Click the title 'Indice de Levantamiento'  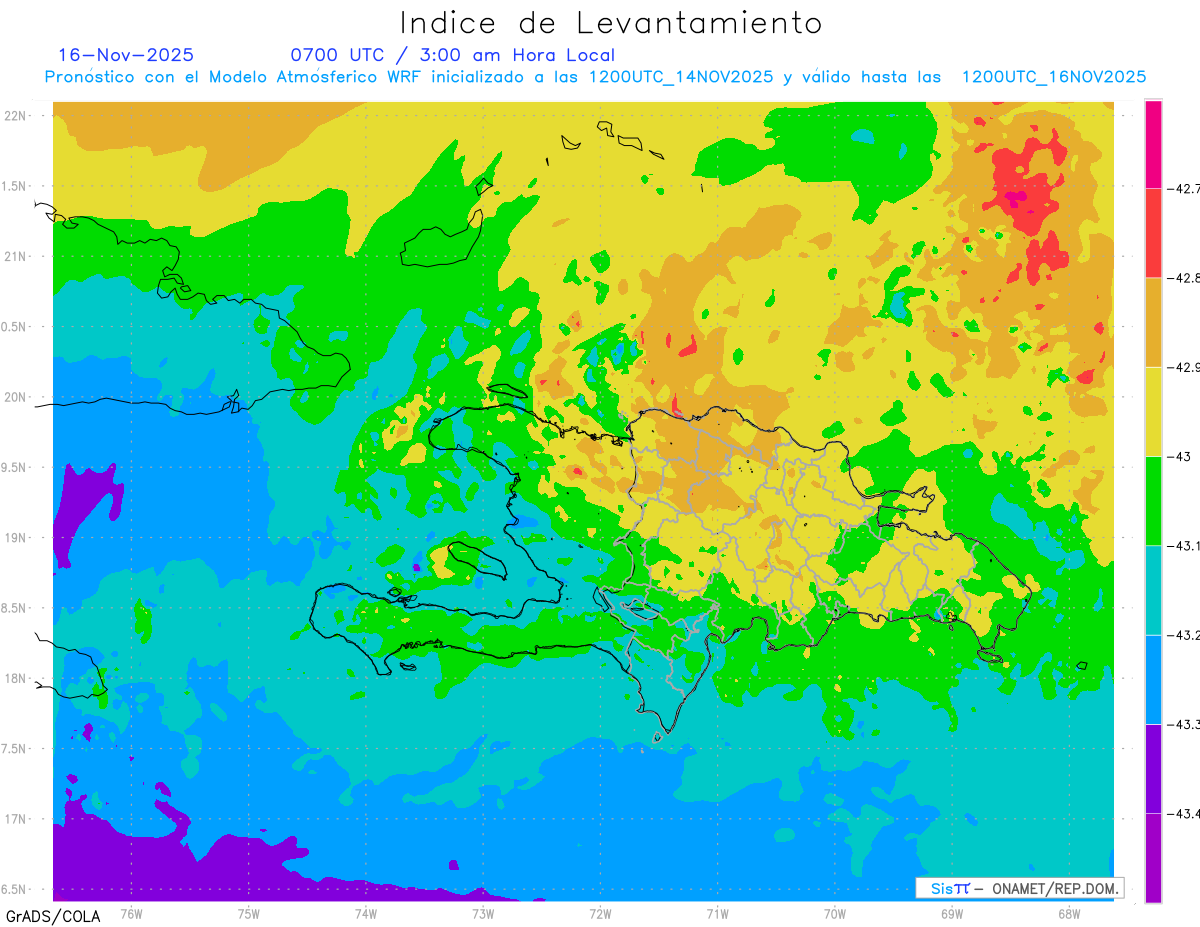pyautogui.click(x=611, y=22)
